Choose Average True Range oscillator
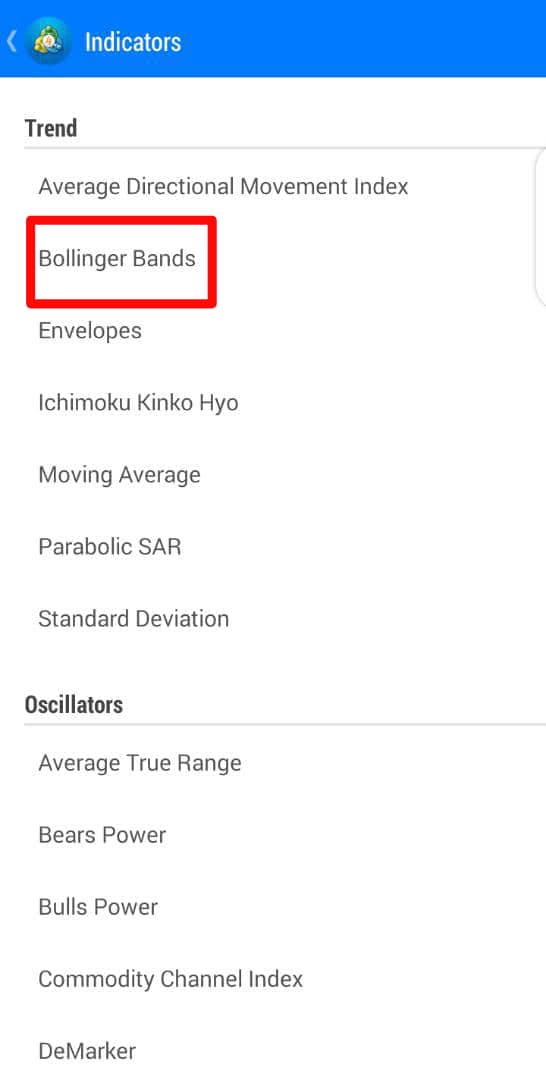Viewport: 546px width, 1080px height. [x=273, y=763]
